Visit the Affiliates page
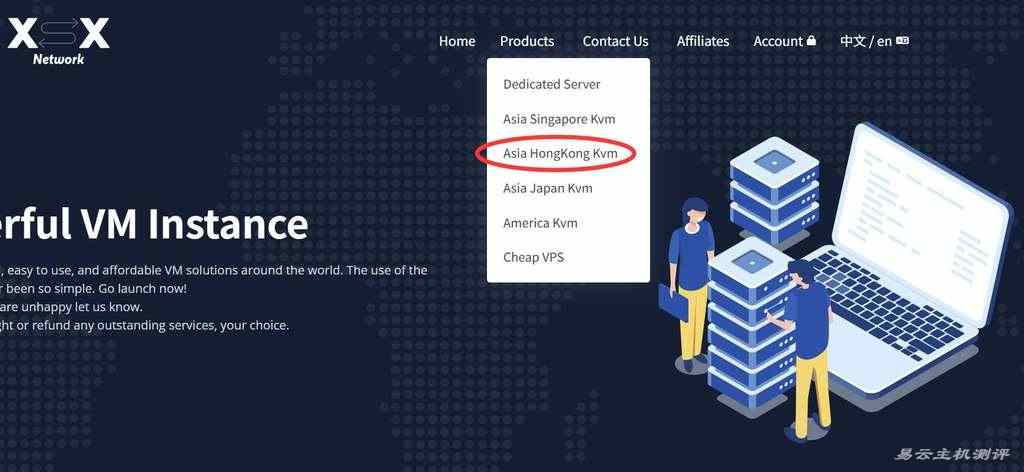1024x472 pixels. (x=703, y=41)
